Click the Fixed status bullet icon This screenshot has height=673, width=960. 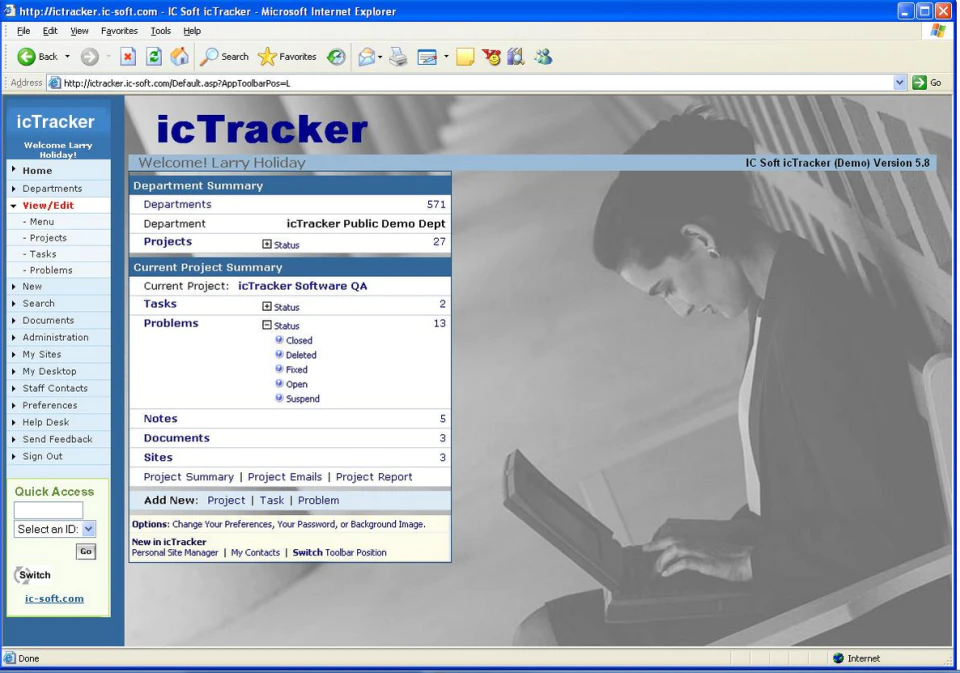tap(279, 369)
